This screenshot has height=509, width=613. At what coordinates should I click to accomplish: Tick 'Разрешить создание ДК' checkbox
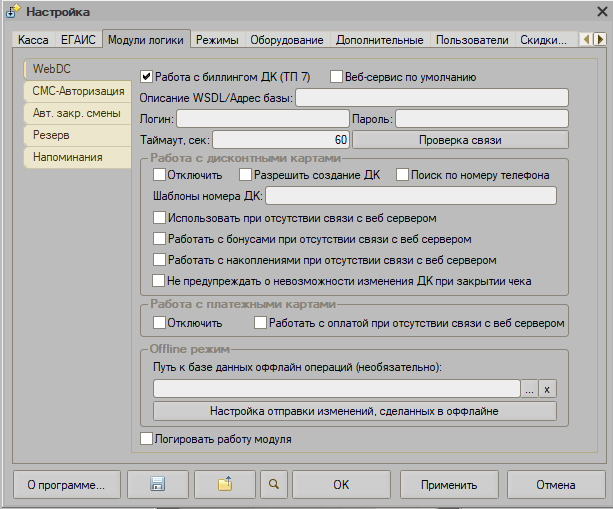point(246,175)
